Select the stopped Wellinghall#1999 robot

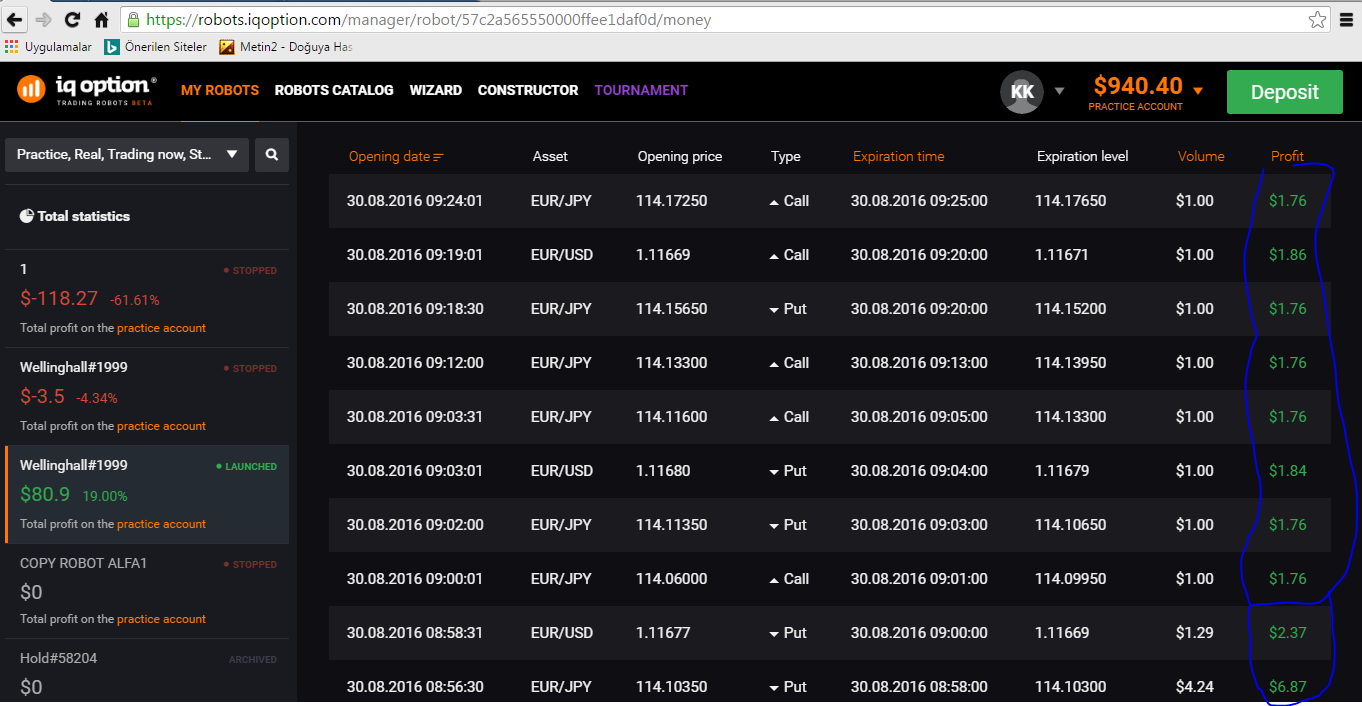pos(147,397)
